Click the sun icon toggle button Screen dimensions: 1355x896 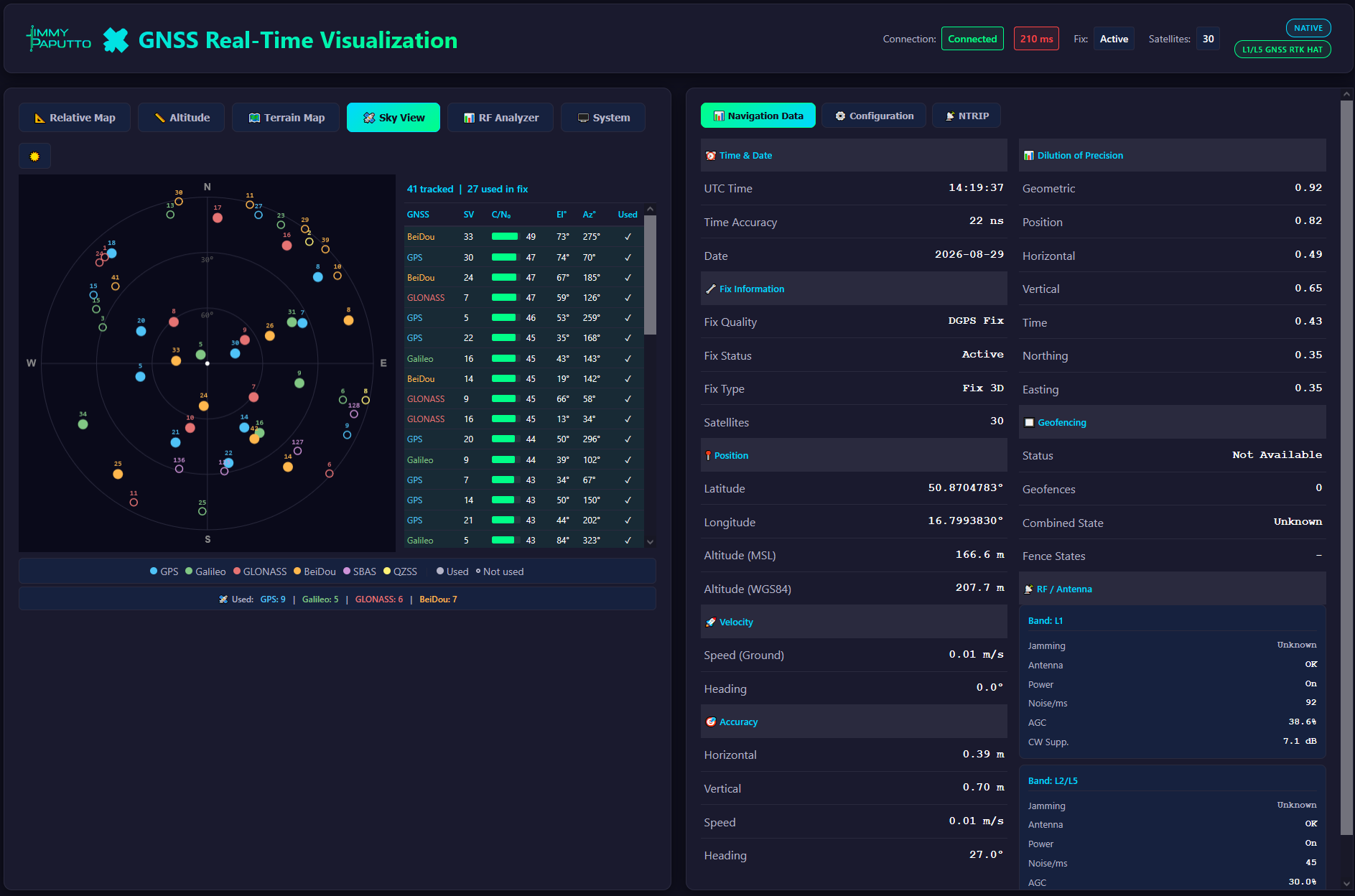point(34,157)
